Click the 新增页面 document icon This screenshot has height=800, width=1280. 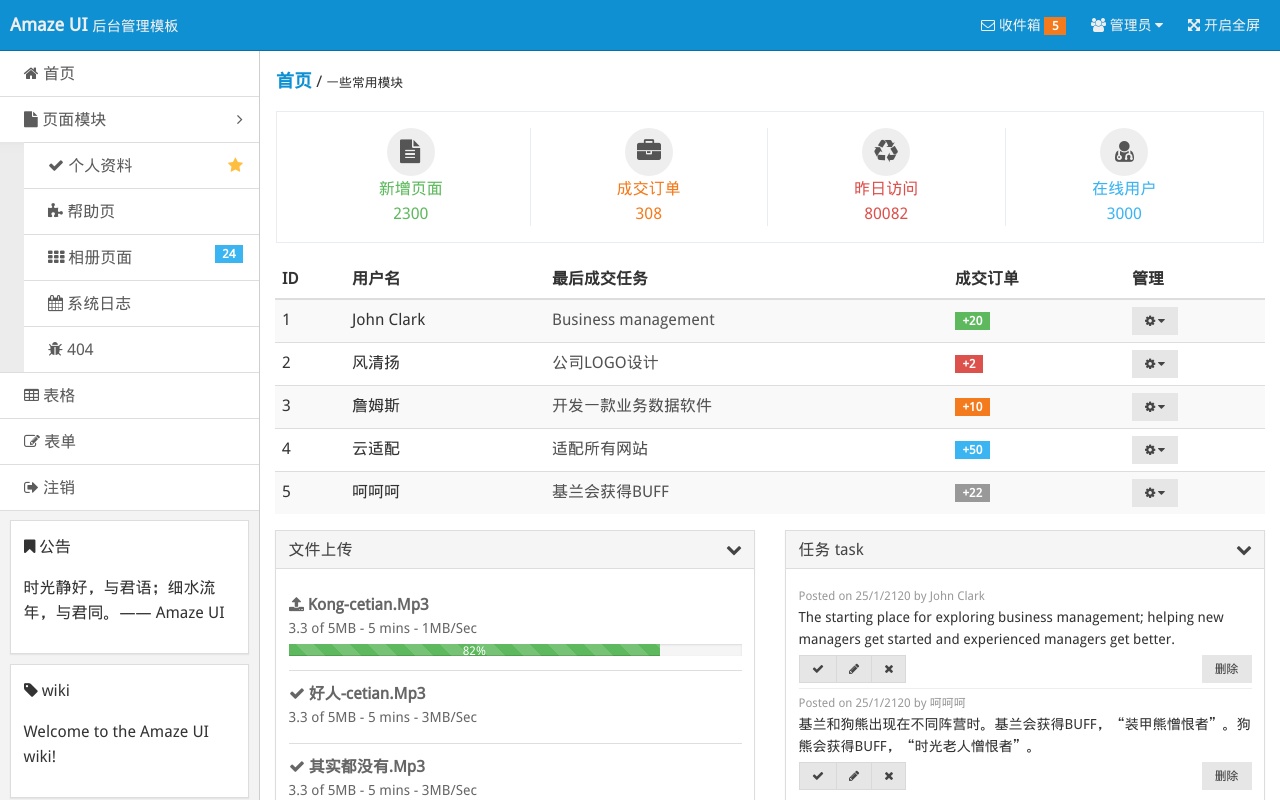tap(411, 152)
